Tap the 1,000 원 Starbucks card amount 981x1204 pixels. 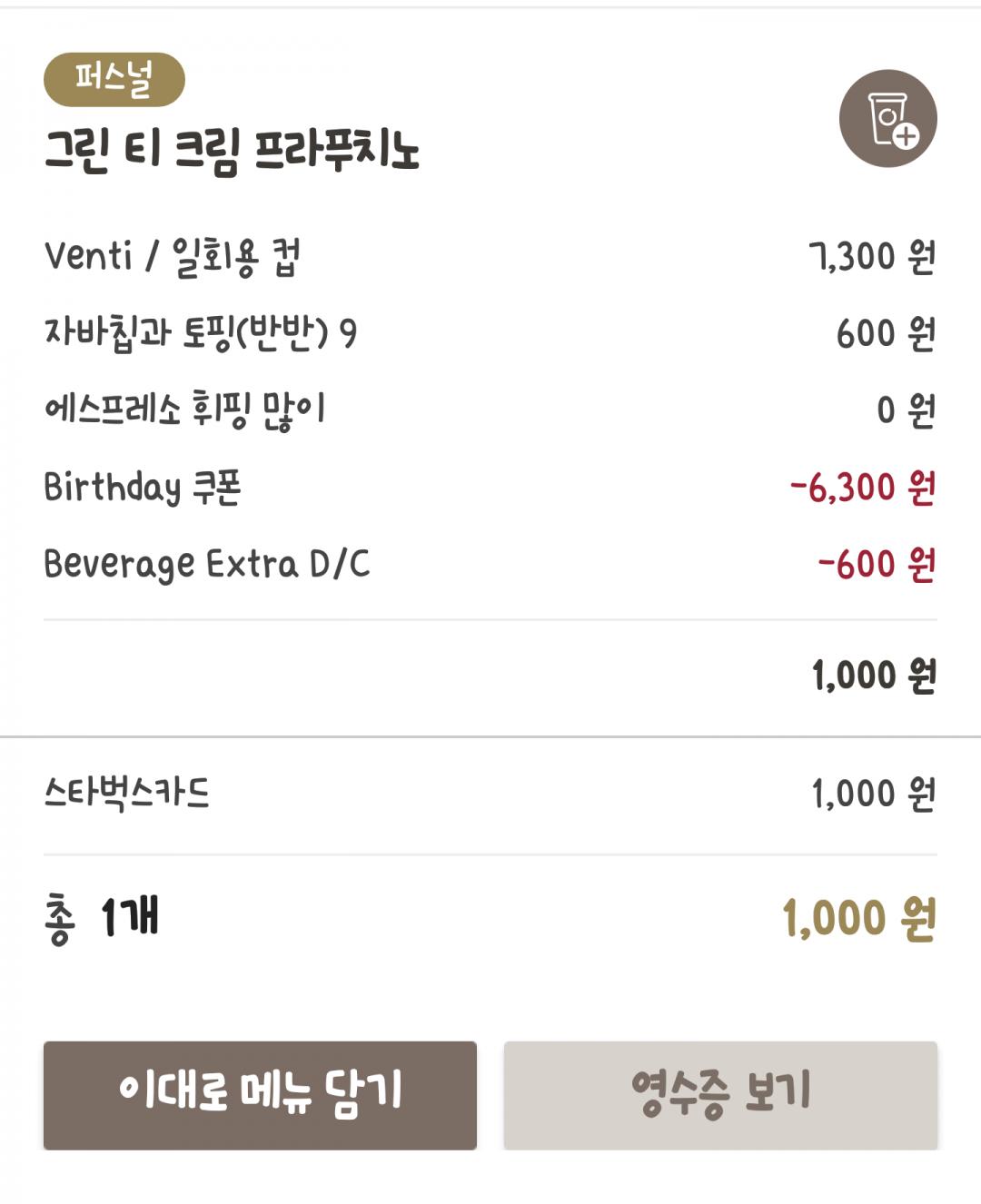tap(873, 794)
